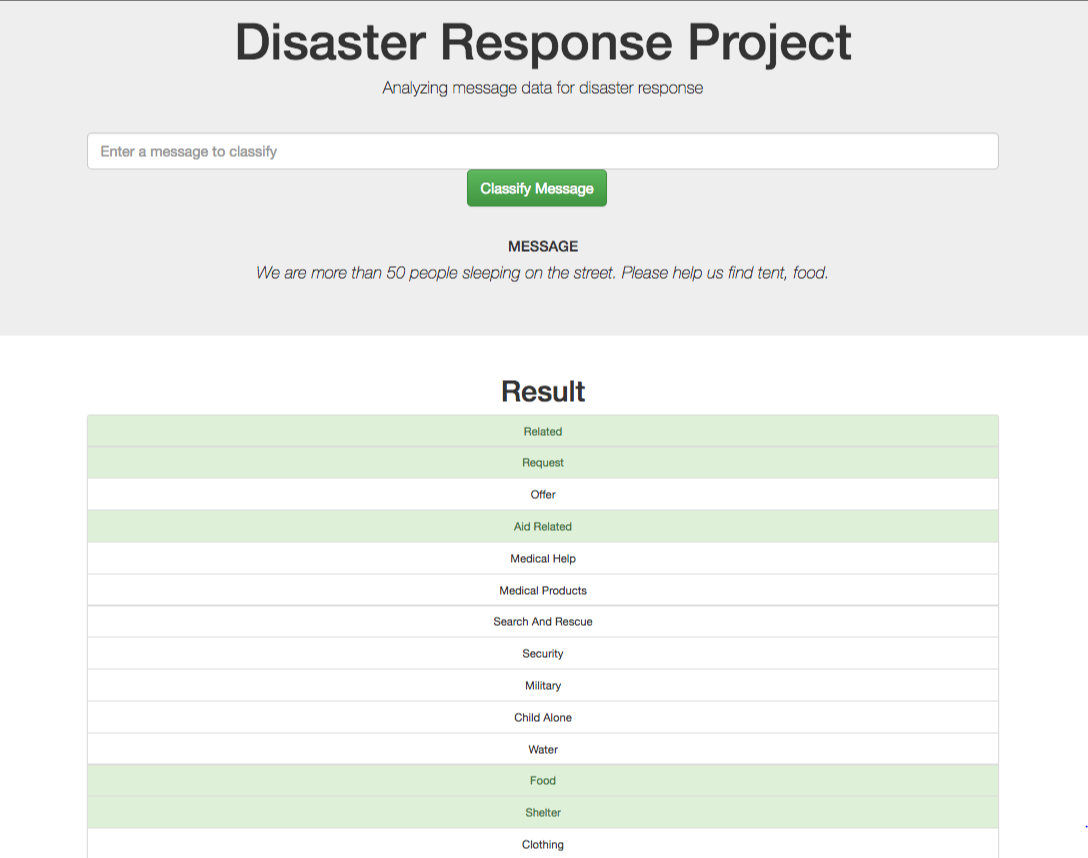The image size is (1088, 858).
Task: Click the MESSAGE label
Action: 543,246
